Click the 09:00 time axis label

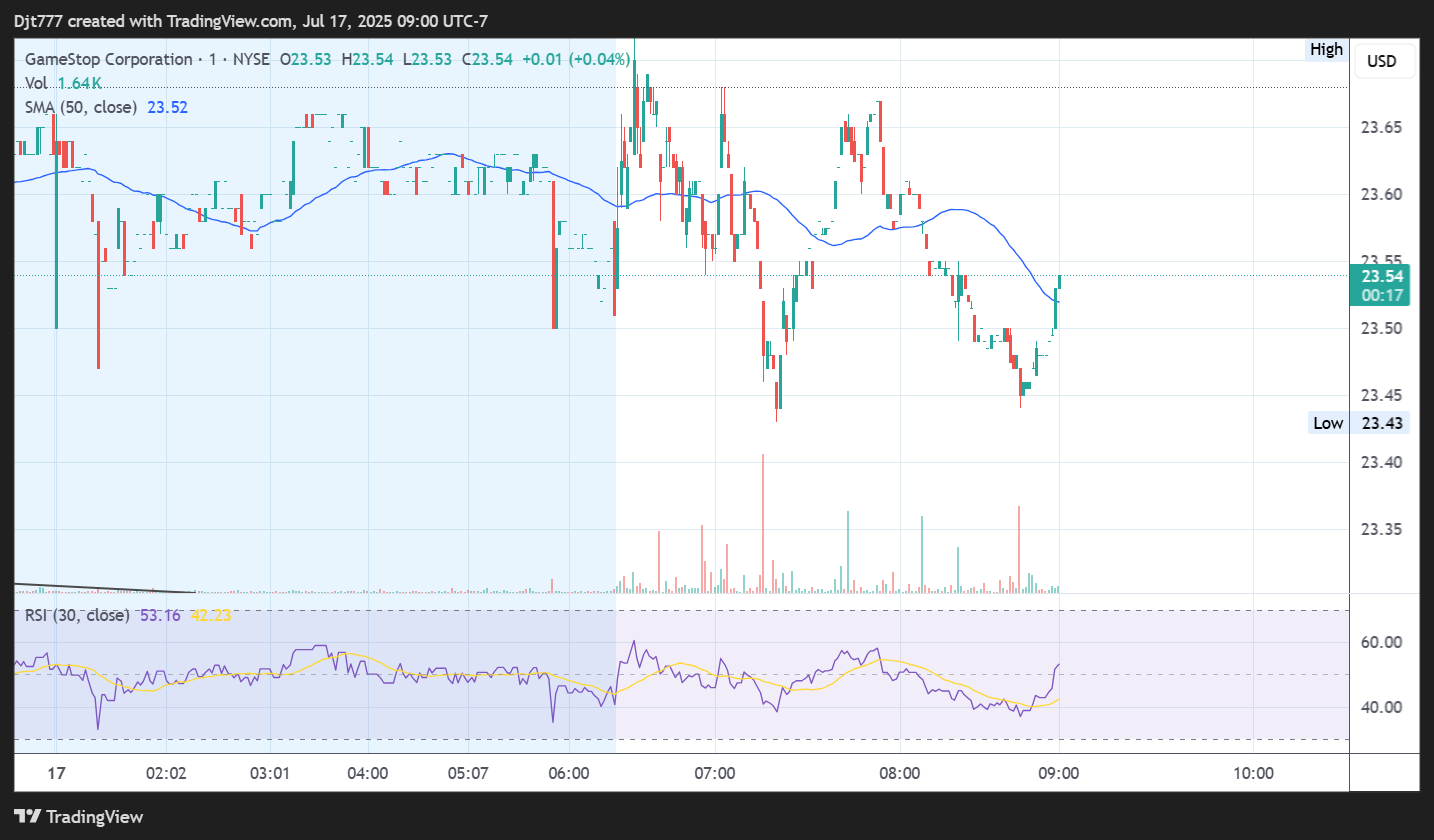1059,774
